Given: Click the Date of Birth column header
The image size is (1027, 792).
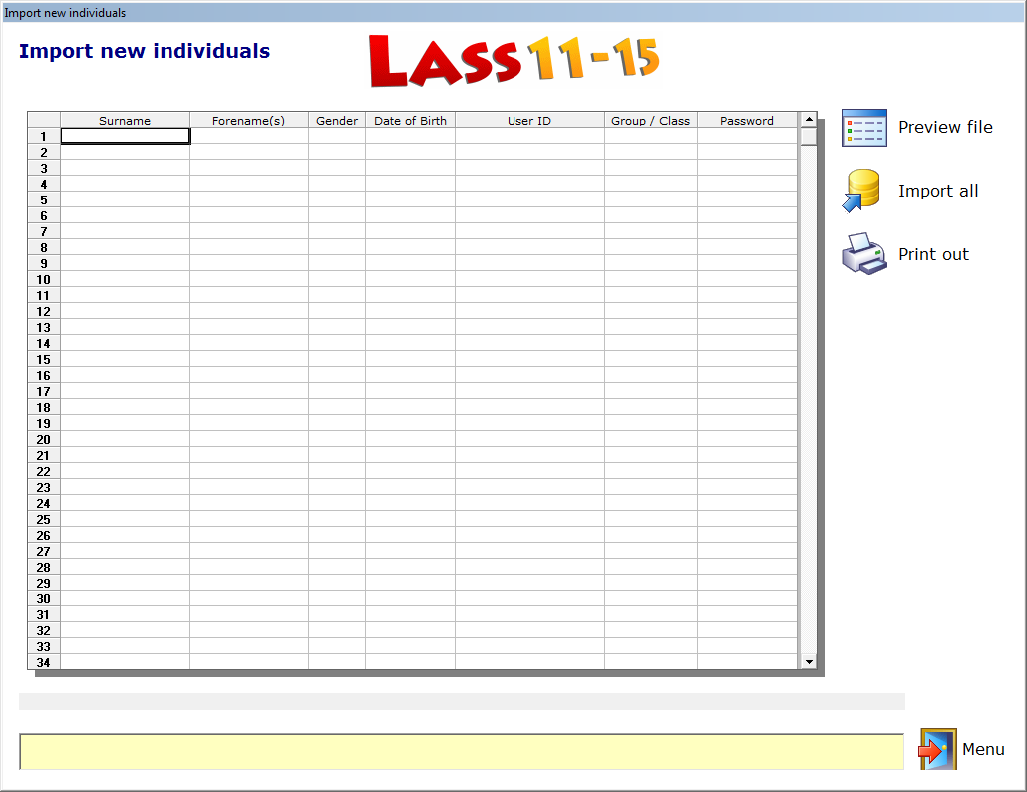Looking at the screenshot, I should point(410,121).
